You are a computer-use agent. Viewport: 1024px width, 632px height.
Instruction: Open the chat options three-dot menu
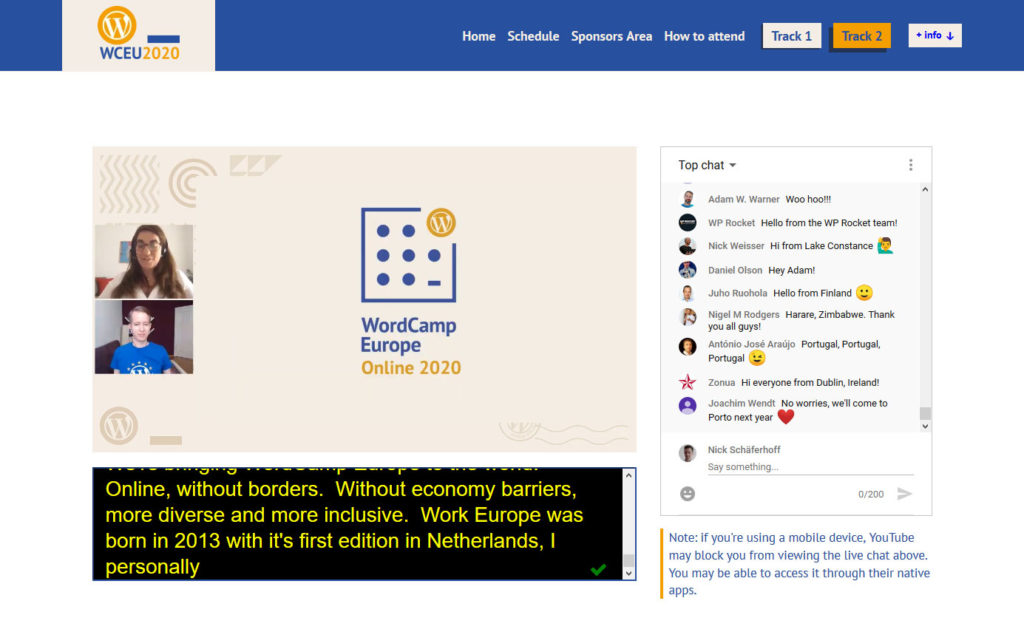tap(910, 165)
